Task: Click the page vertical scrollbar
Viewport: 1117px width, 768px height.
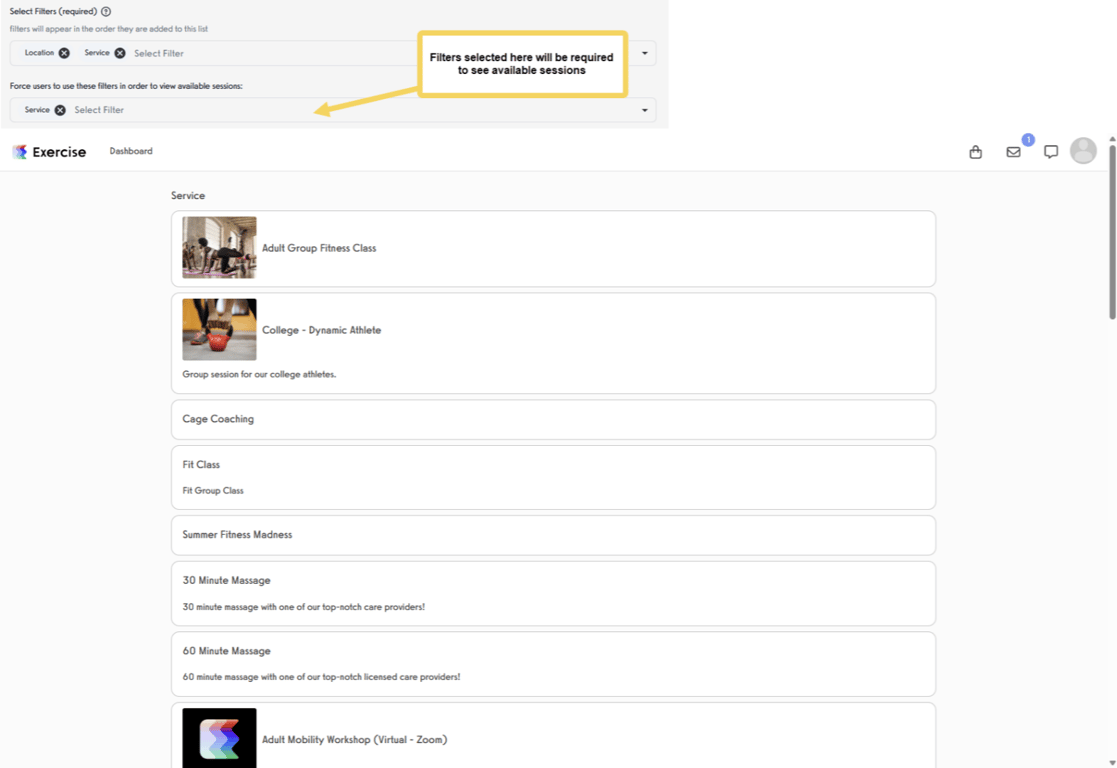Action: coord(1112,232)
